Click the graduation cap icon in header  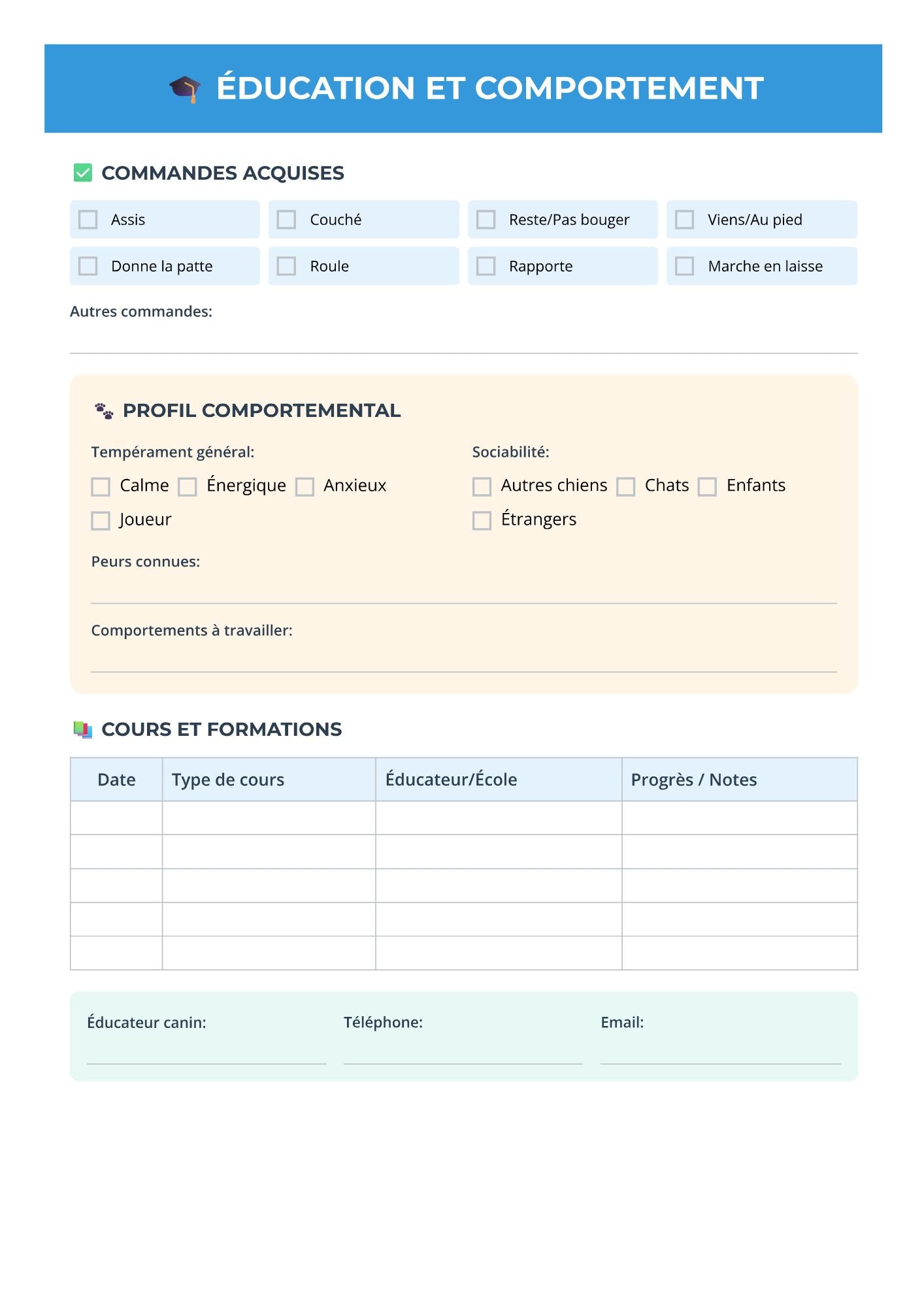[185, 89]
